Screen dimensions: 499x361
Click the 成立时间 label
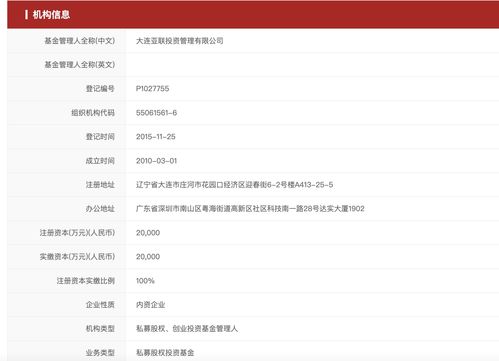click(x=100, y=161)
